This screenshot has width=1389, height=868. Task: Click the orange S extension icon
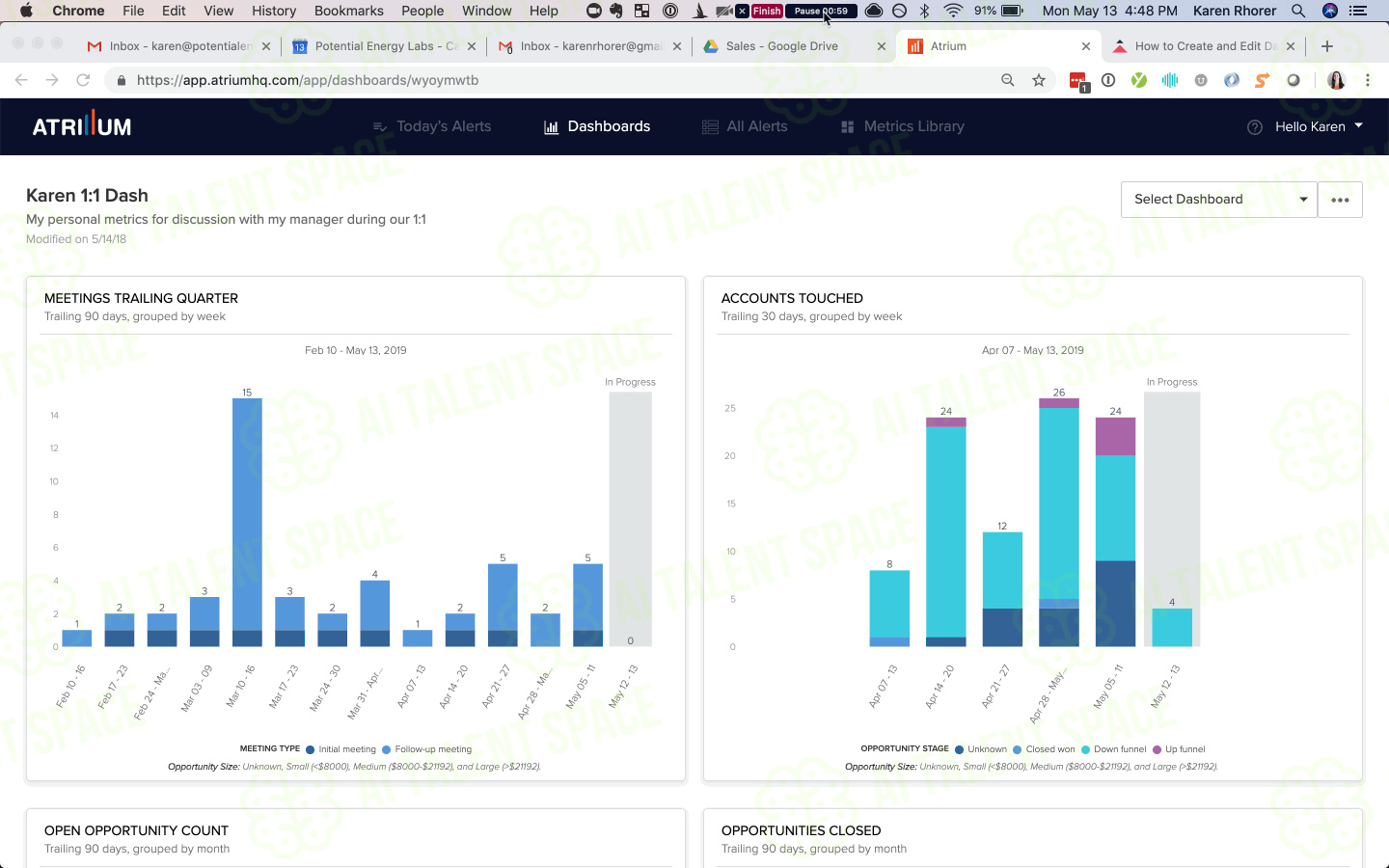pyautogui.click(x=1263, y=80)
